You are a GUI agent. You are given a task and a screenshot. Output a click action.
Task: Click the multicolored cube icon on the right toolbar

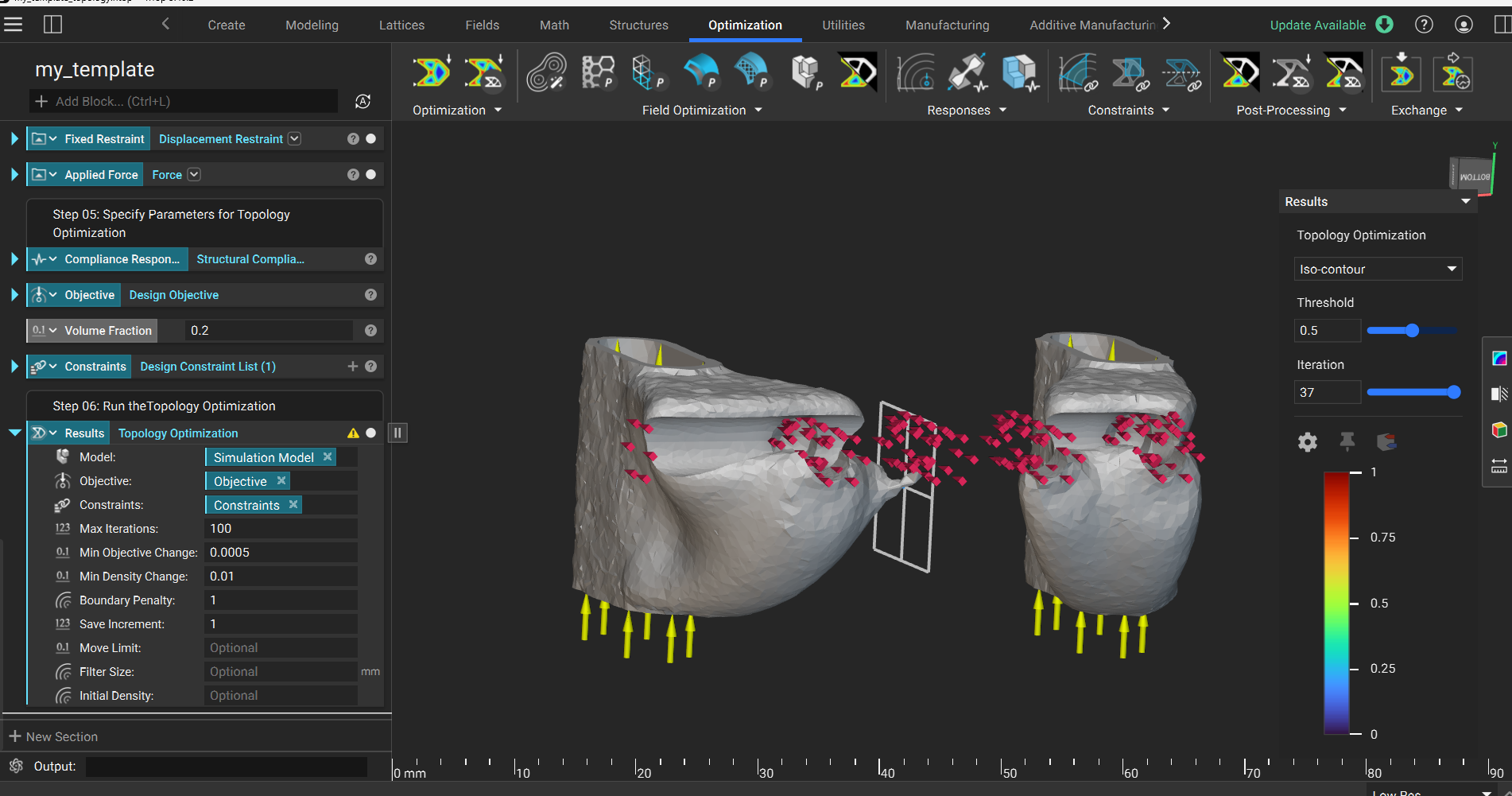[x=1499, y=429]
